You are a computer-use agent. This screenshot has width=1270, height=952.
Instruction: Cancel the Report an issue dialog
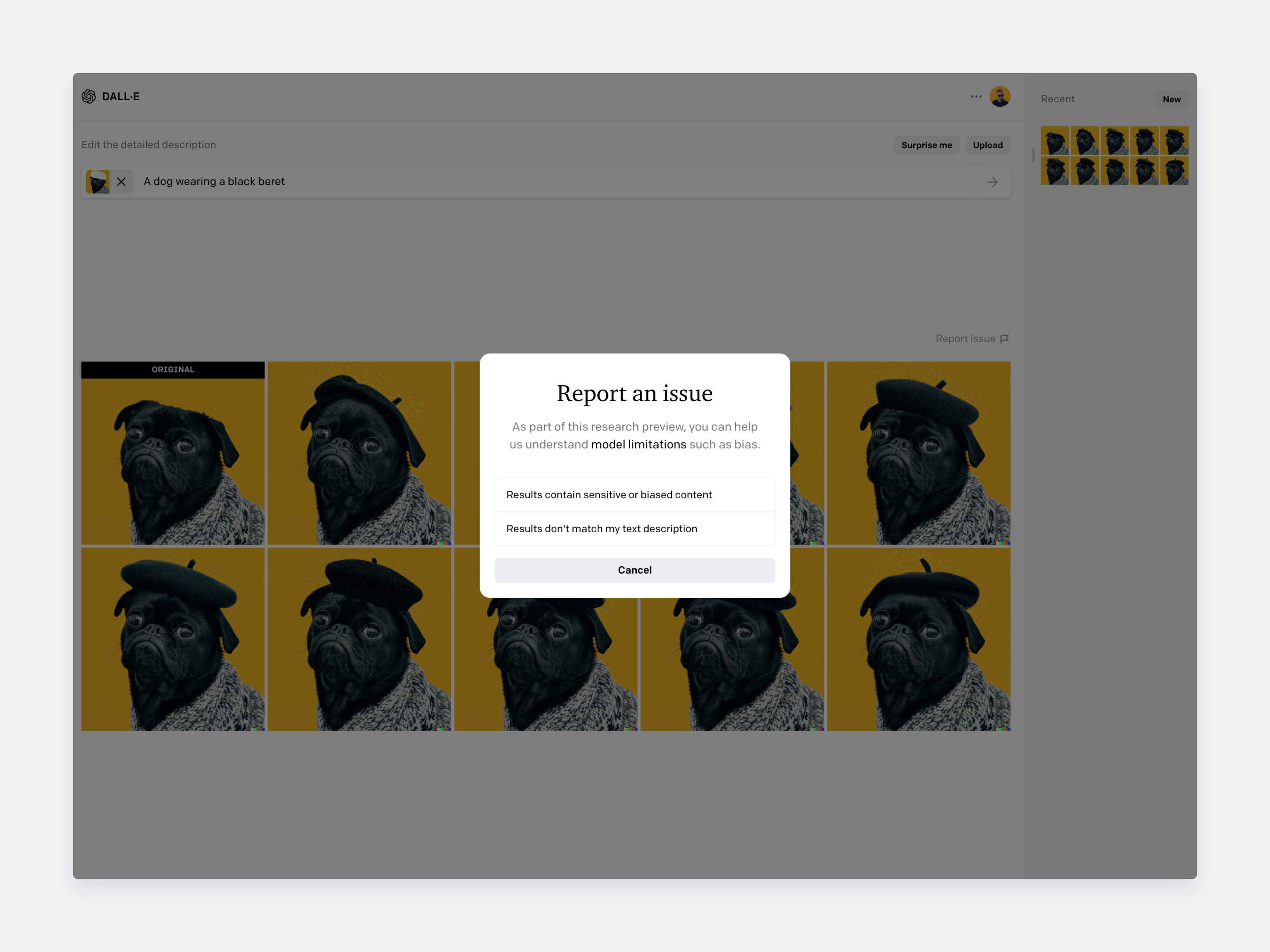point(634,570)
